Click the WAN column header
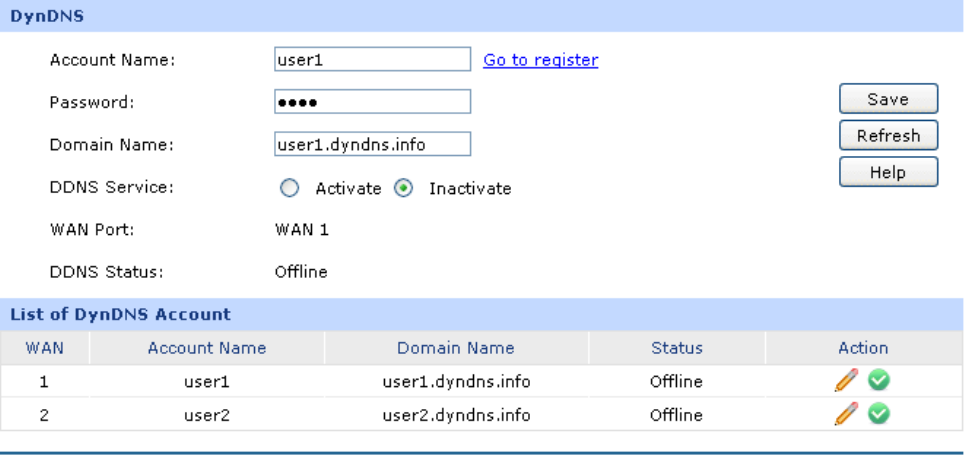The height and width of the screenshot is (468, 965). (x=44, y=348)
